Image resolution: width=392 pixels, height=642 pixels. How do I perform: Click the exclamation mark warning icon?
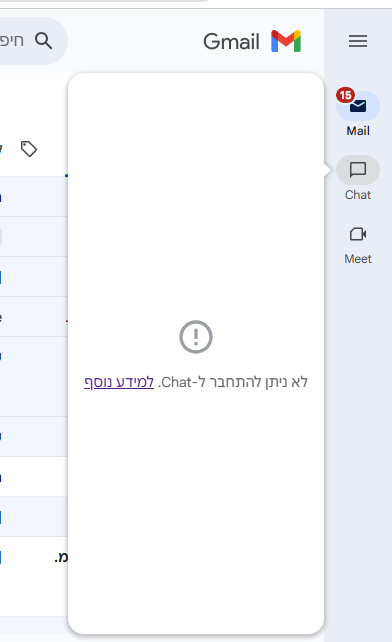click(x=196, y=337)
